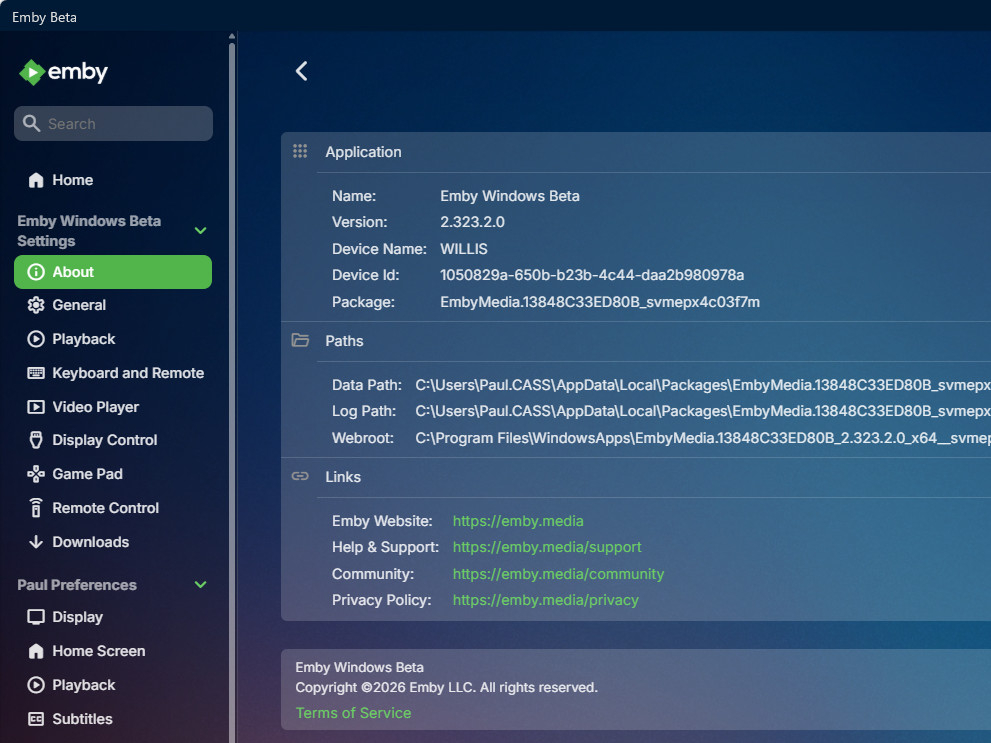Open the emby.media/support link

547,547
